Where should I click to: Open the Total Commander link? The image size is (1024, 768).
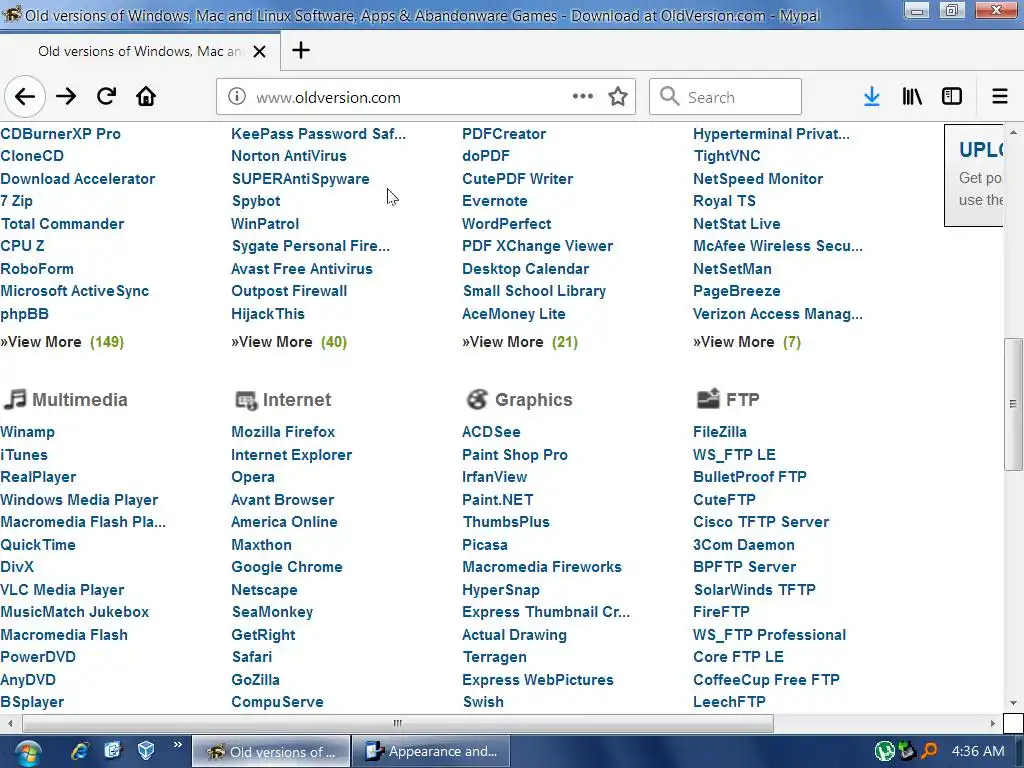point(62,224)
